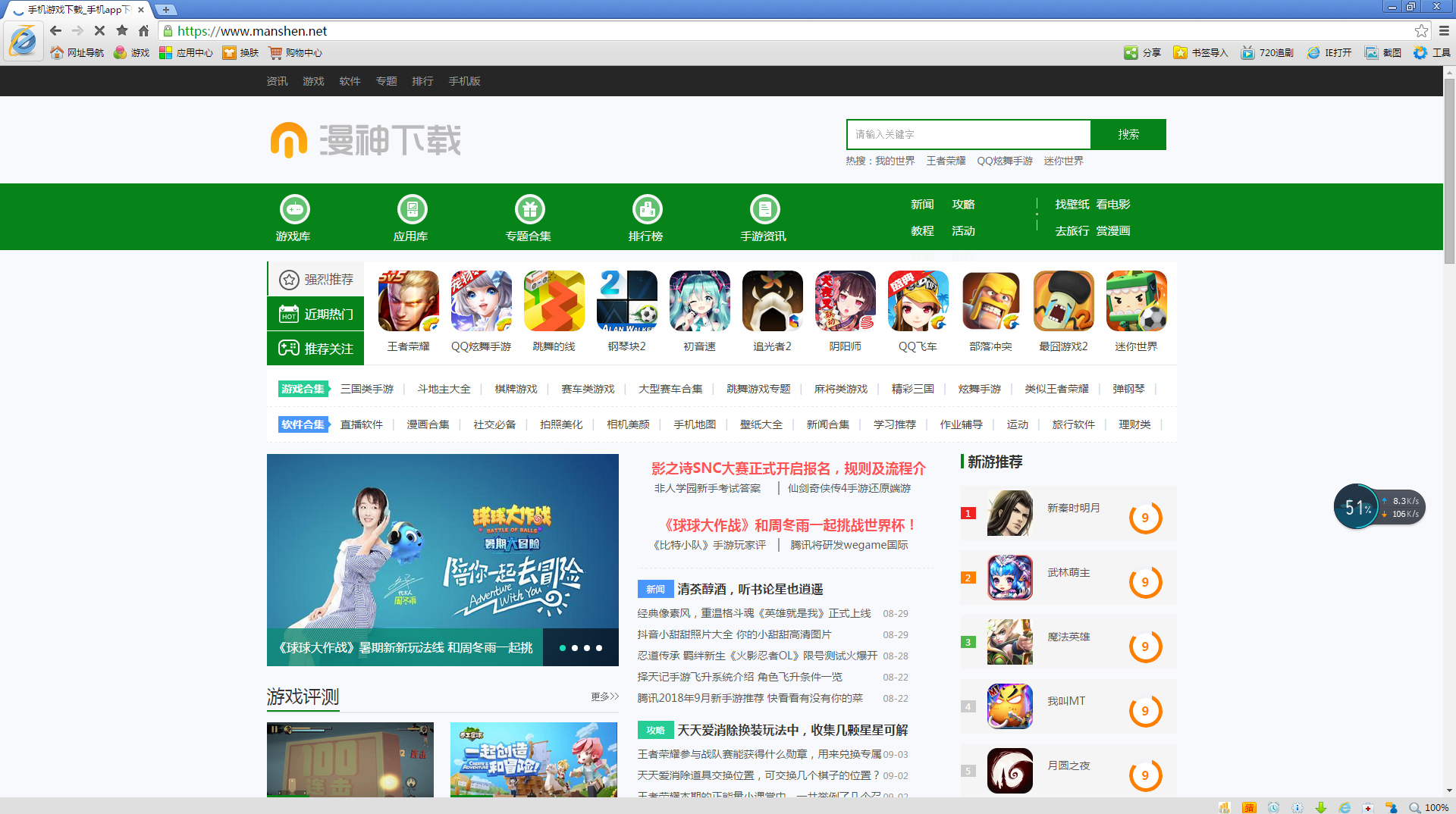Open 初音速 game icon

(700, 301)
